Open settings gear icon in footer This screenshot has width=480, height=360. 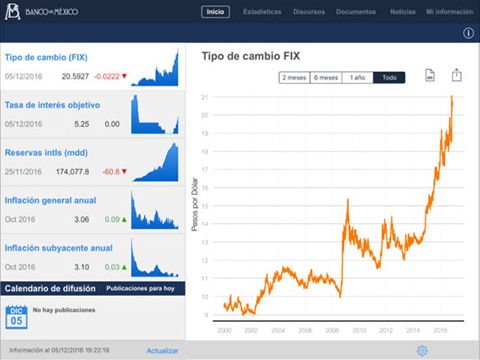[422, 350]
